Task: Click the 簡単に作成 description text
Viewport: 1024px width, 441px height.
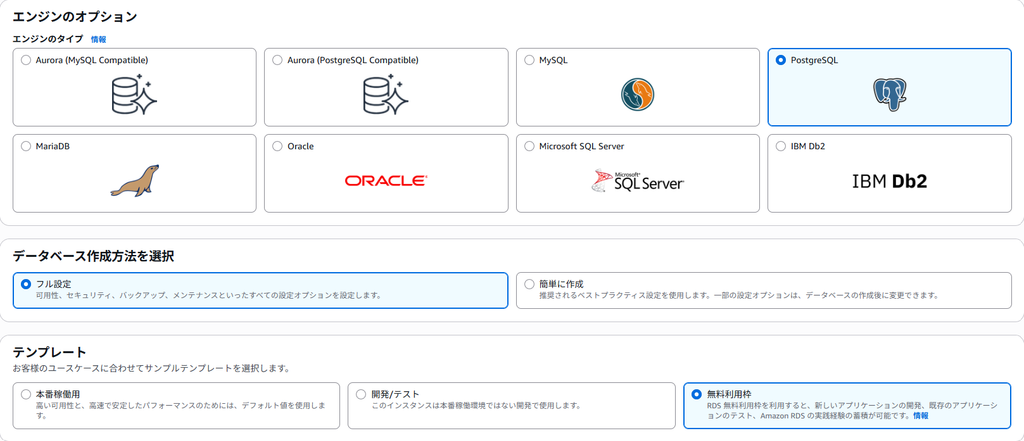Action: [x=739, y=295]
